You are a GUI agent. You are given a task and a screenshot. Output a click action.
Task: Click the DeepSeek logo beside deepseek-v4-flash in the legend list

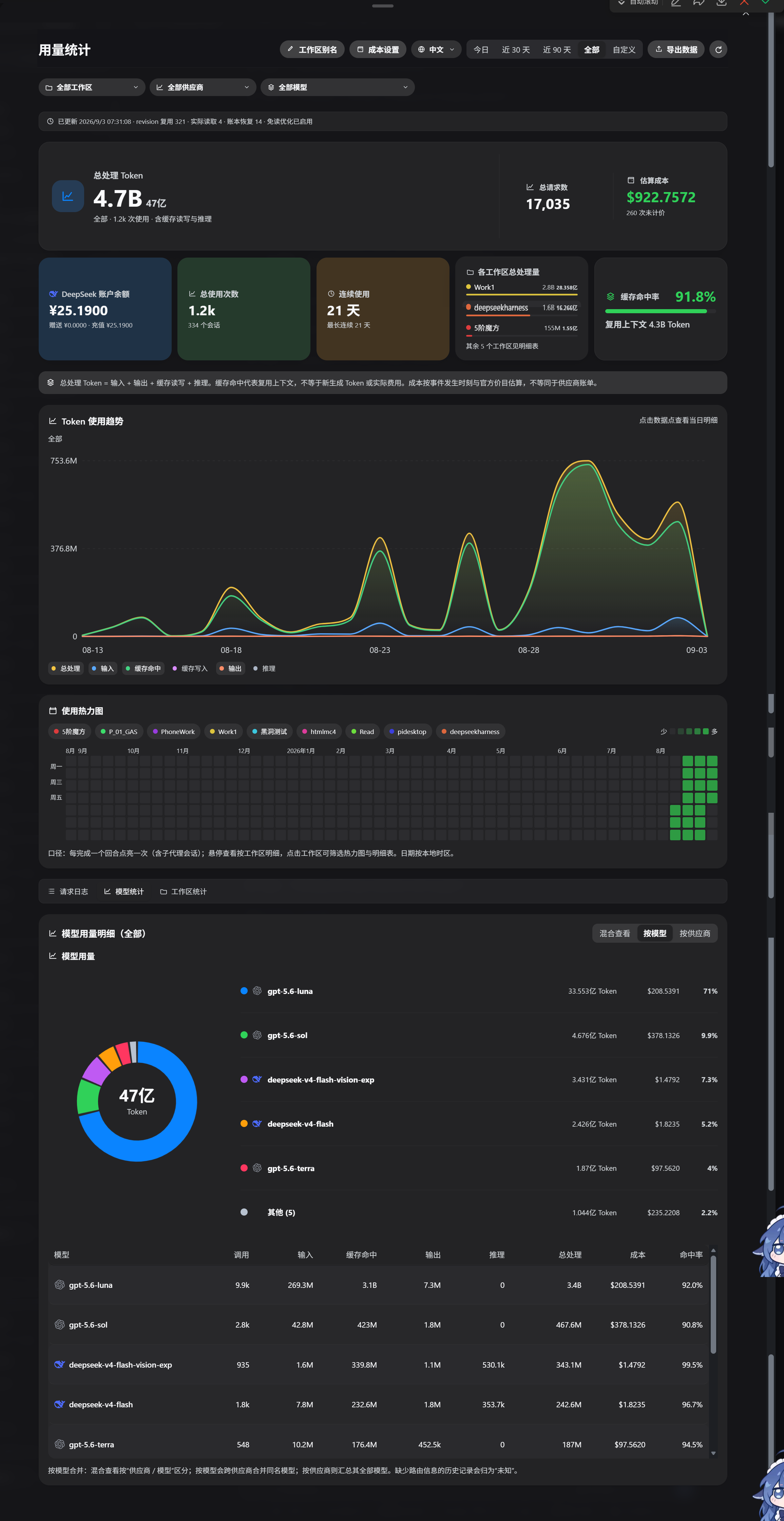click(x=257, y=1124)
